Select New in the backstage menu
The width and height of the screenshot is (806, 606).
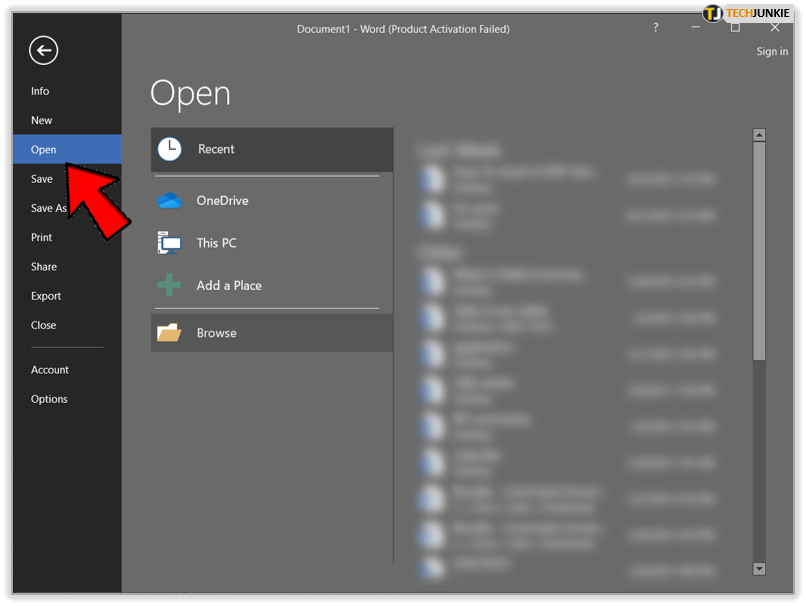[41, 120]
